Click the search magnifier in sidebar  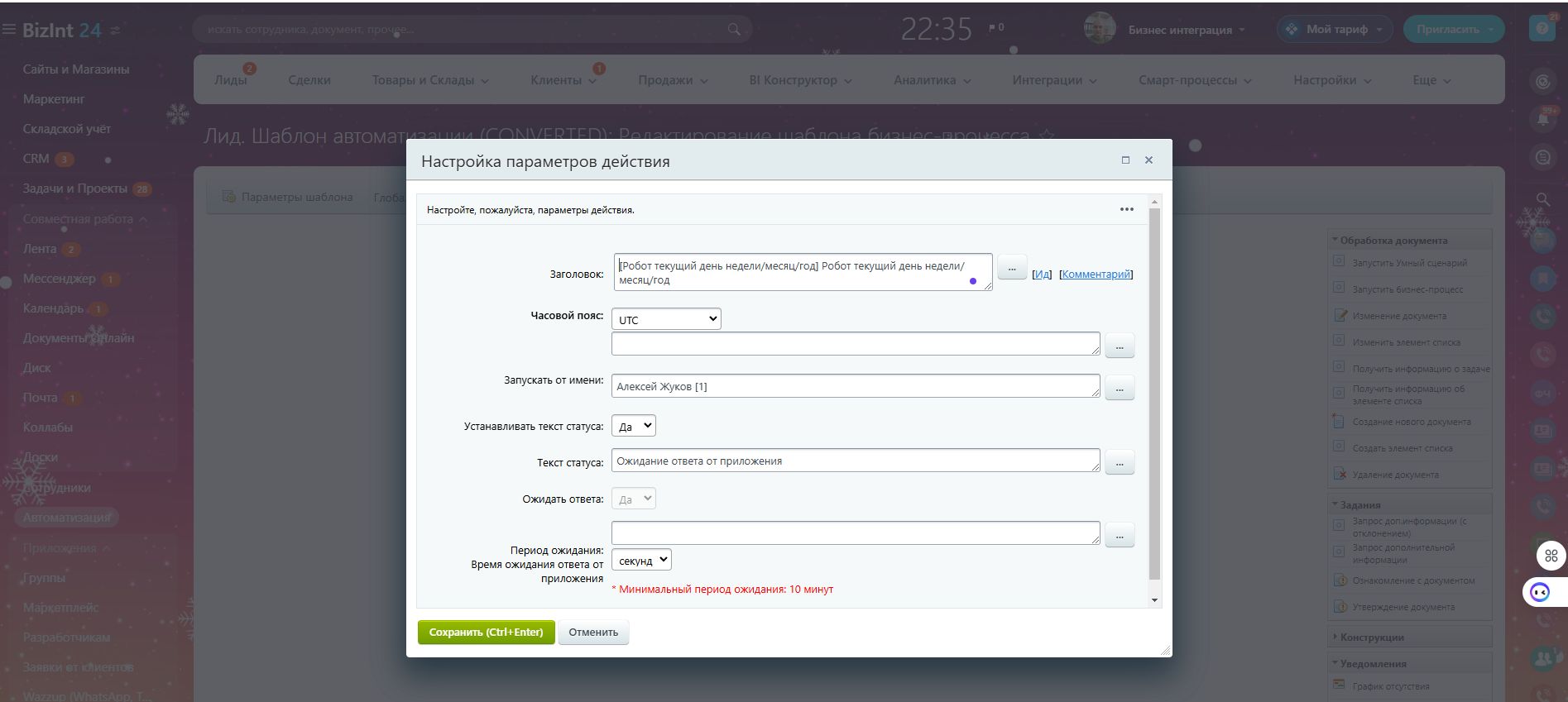coord(1543,199)
